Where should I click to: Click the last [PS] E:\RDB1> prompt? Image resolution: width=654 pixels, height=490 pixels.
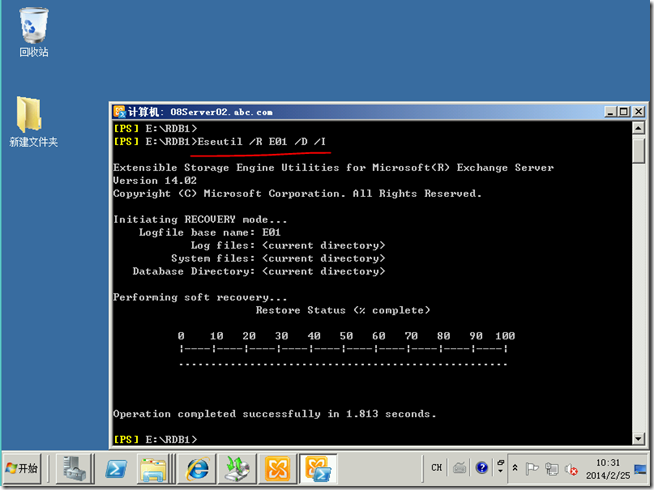point(155,439)
